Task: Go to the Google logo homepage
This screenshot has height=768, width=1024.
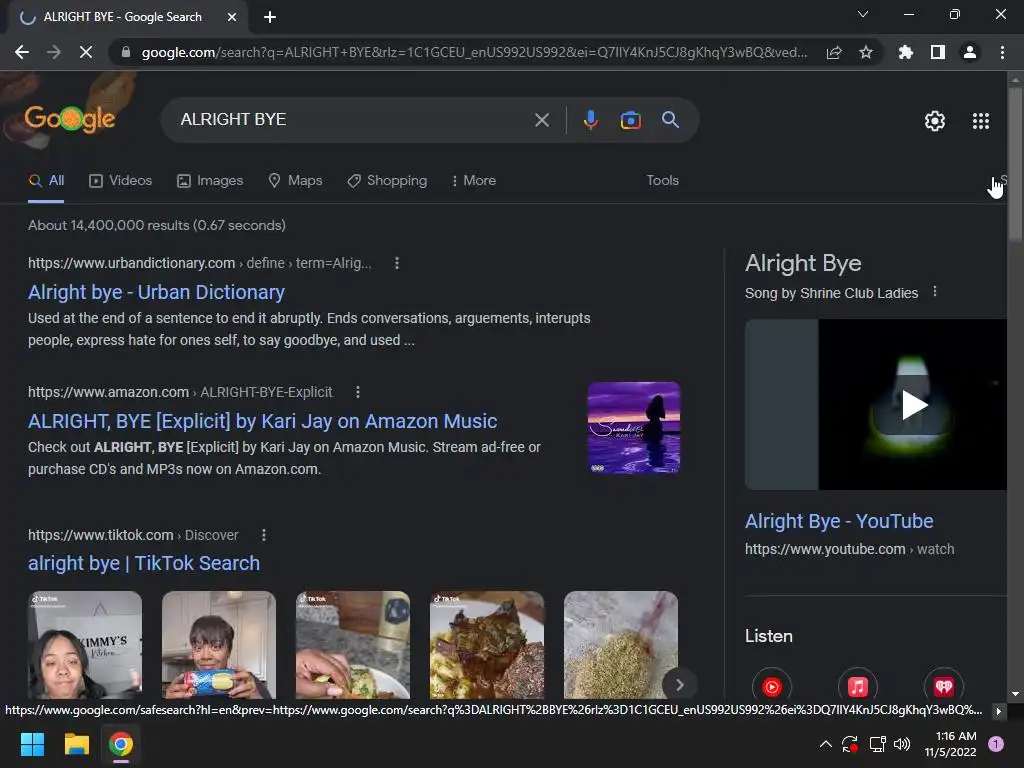Action: pyautogui.click(x=70, y=119)
